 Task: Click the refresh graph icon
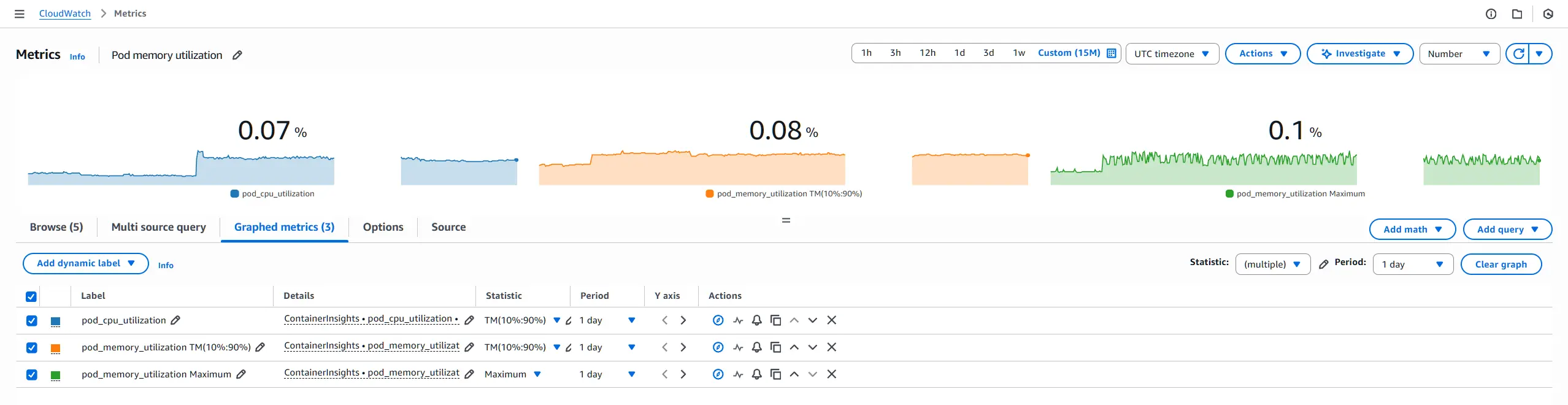coord(1518,54)
